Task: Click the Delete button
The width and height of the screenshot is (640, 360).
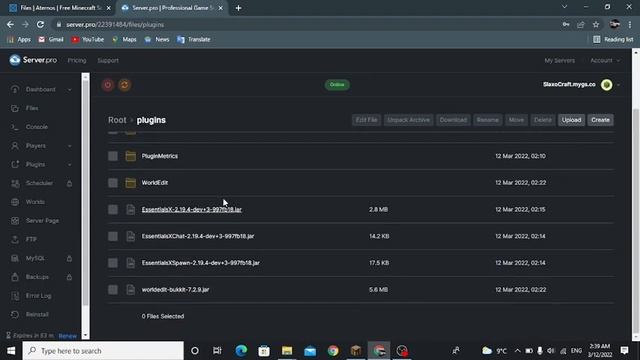Action: [x=542, y=120]
